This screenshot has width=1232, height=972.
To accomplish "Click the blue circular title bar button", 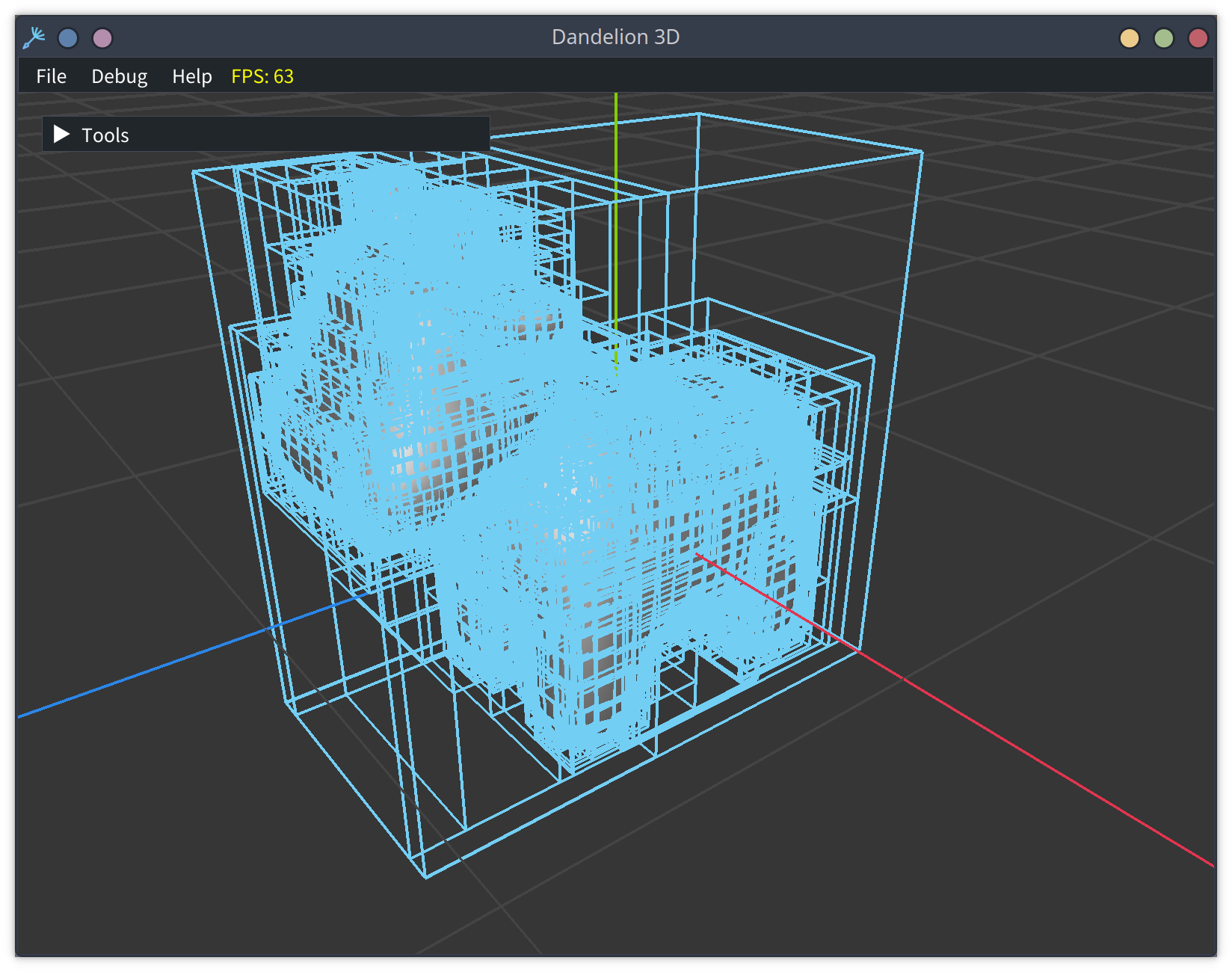I will [68, 38].
